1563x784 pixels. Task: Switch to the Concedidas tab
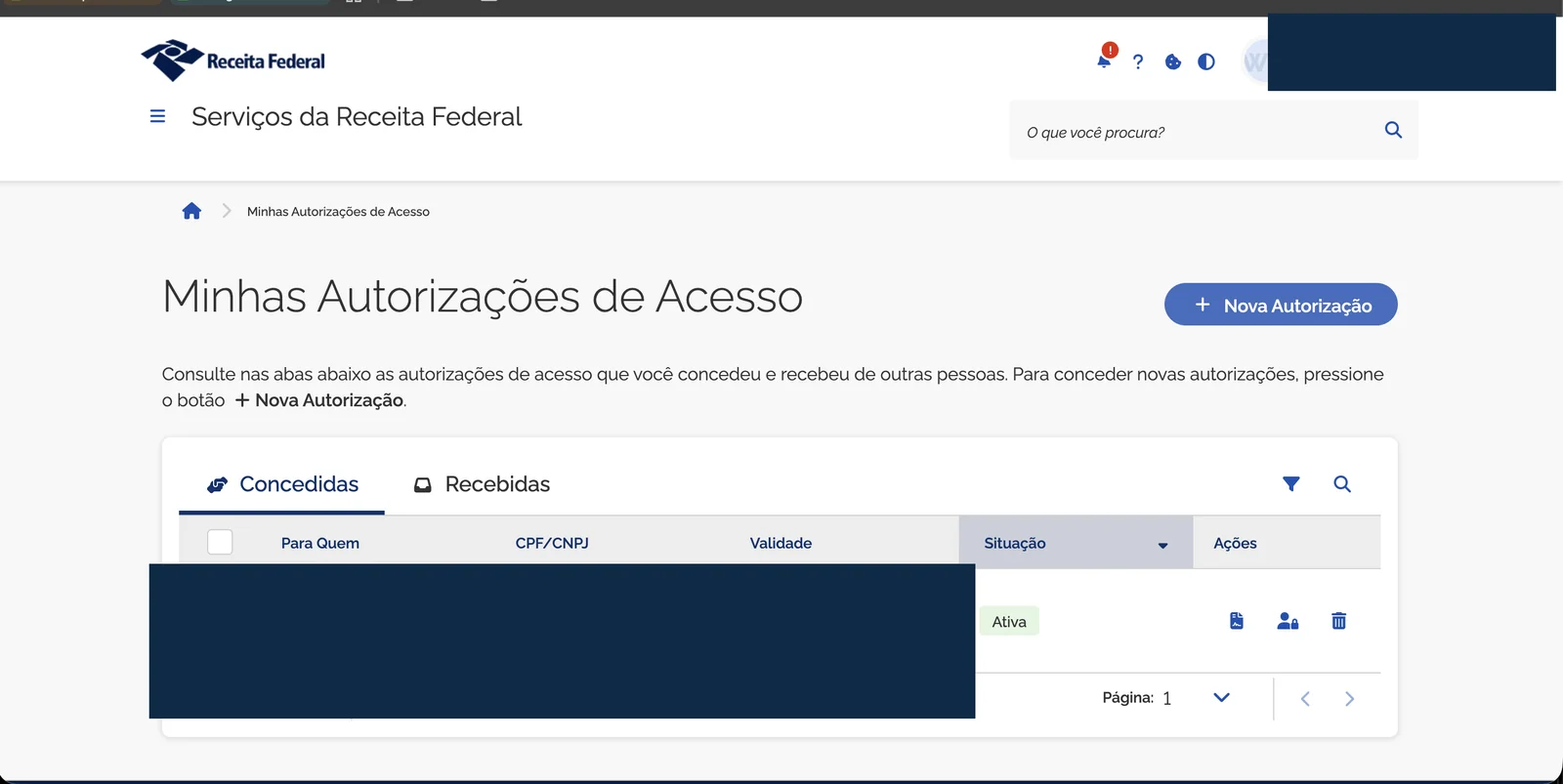point(282,484)
